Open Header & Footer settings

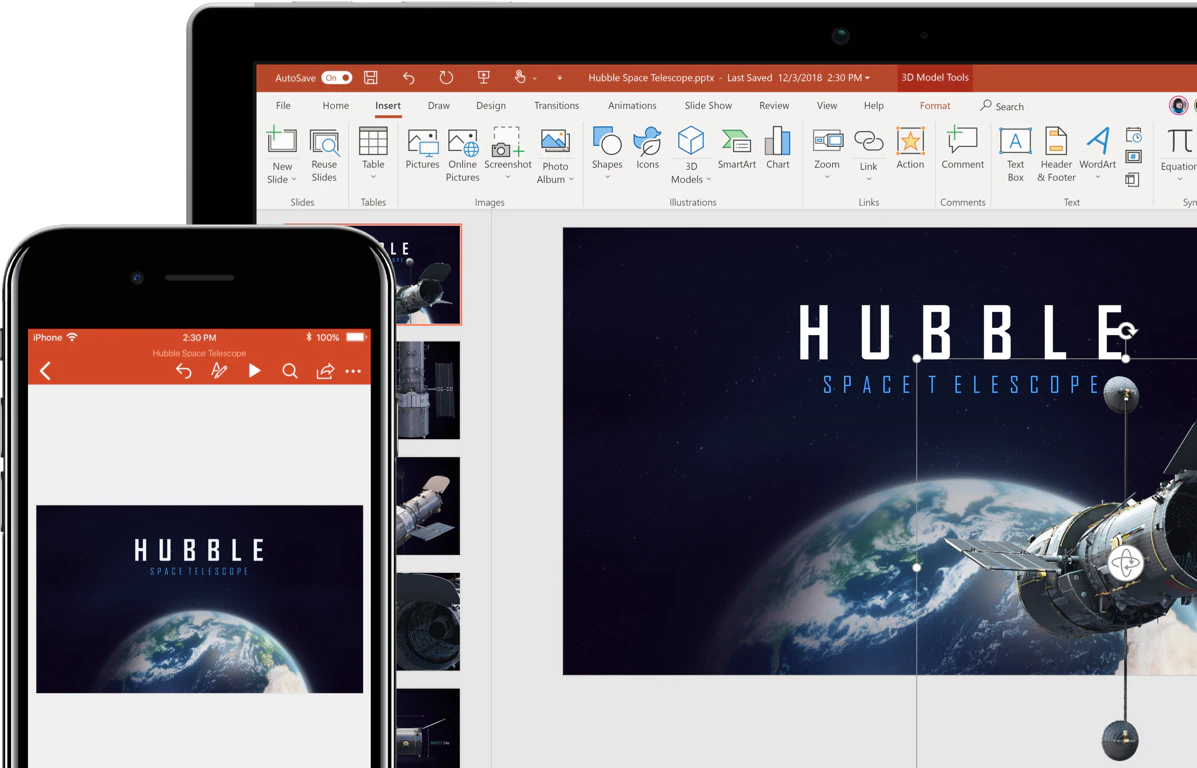(x=1057, y=155)
